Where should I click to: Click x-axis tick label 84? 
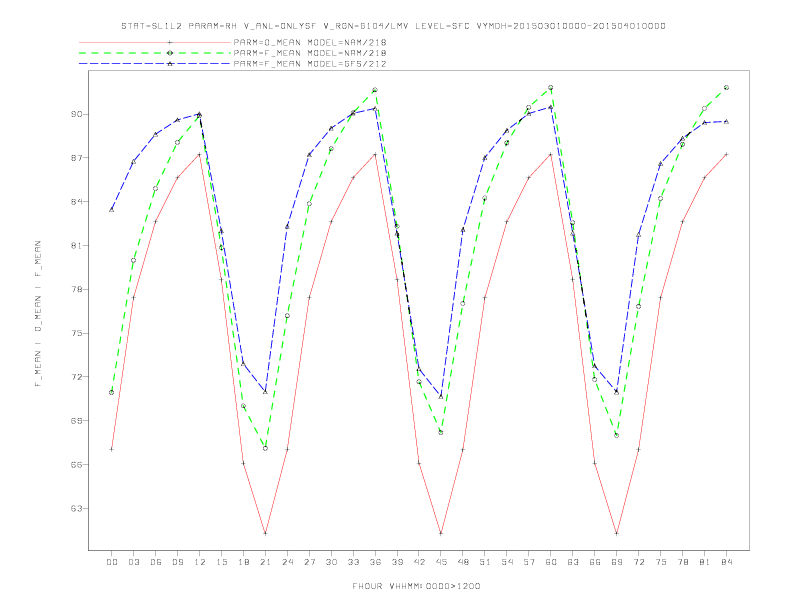click(727, 562)
